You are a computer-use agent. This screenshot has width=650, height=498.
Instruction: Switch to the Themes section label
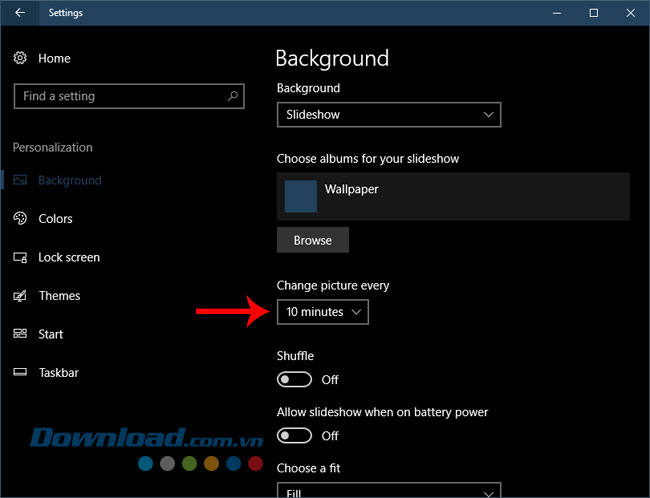[59, 296]
